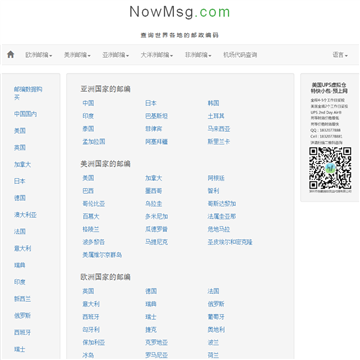
Task: Open 斯里兰卡 postal codes link
Action: pyautogui.click(x=219, y=142)
